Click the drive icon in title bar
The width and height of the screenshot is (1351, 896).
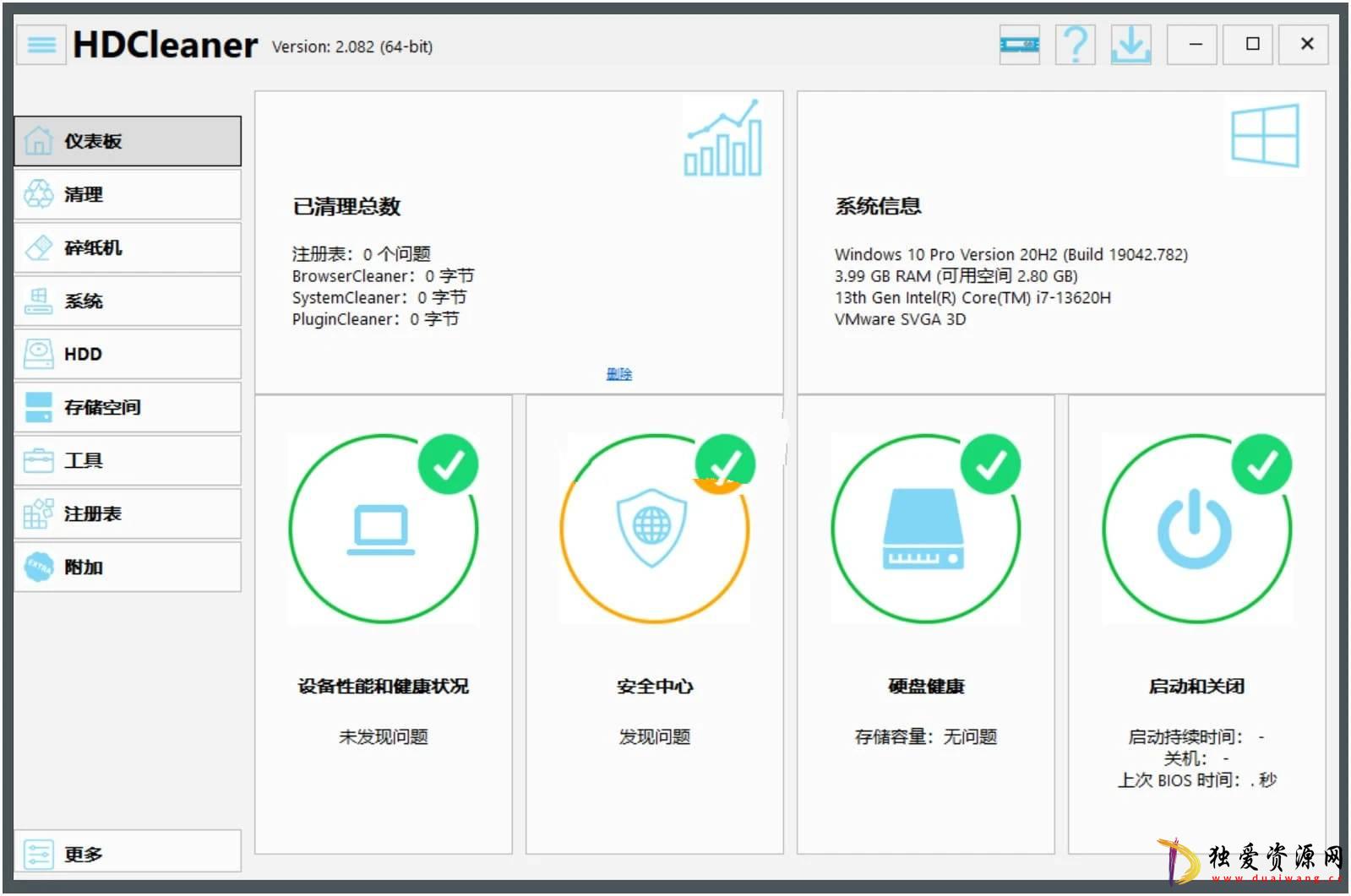pos(1019,45)
